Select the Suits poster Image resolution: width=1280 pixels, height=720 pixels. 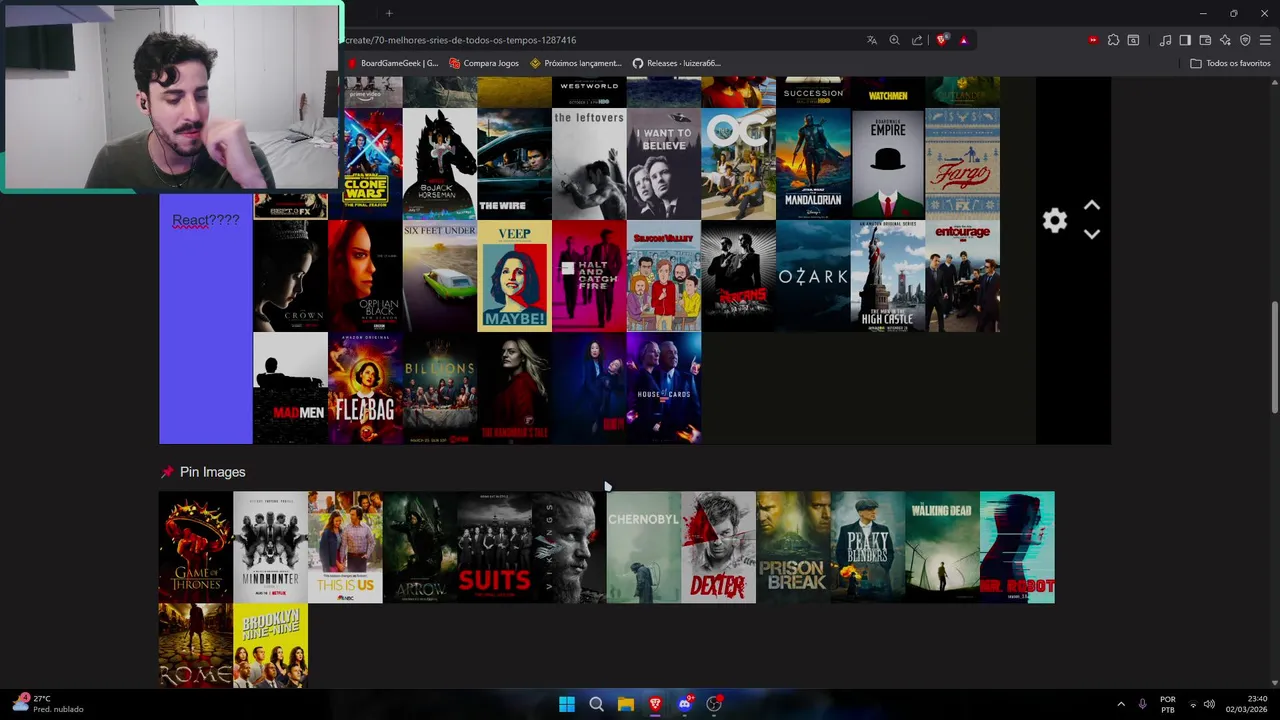click(494, 547)
